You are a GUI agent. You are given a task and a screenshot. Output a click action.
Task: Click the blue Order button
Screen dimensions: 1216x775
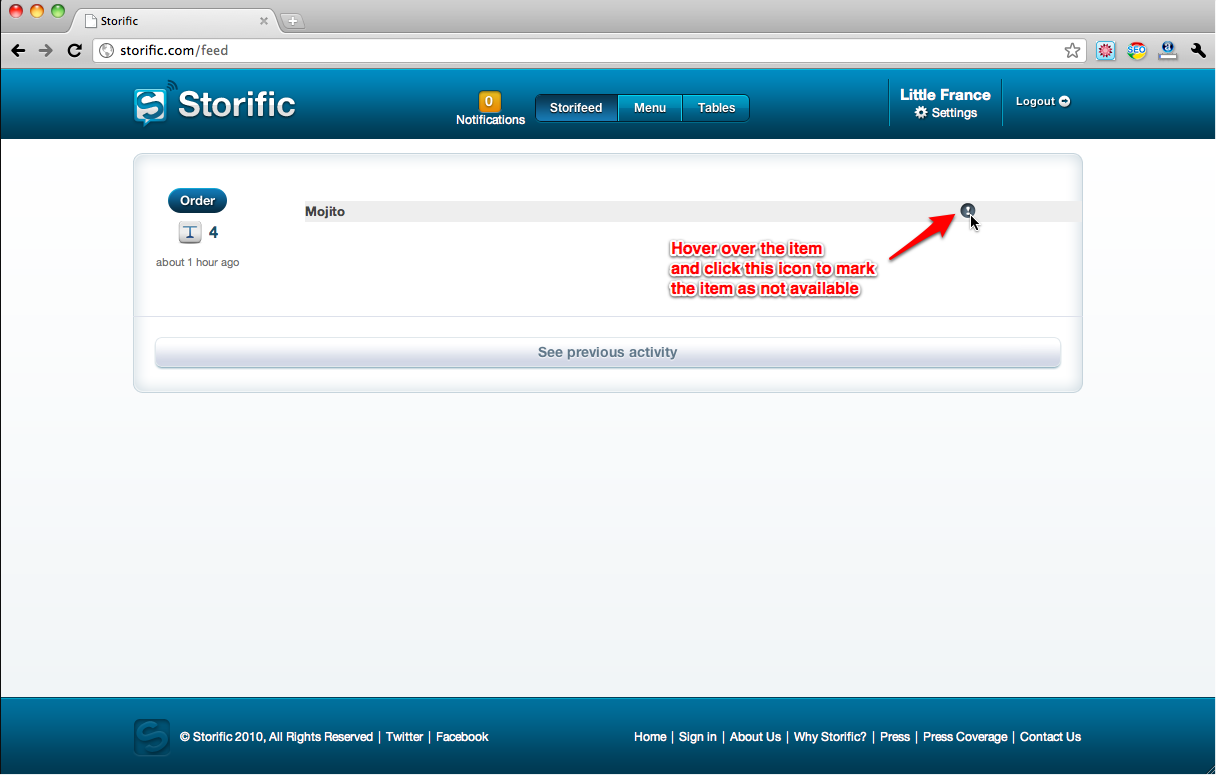pos(197,201)
